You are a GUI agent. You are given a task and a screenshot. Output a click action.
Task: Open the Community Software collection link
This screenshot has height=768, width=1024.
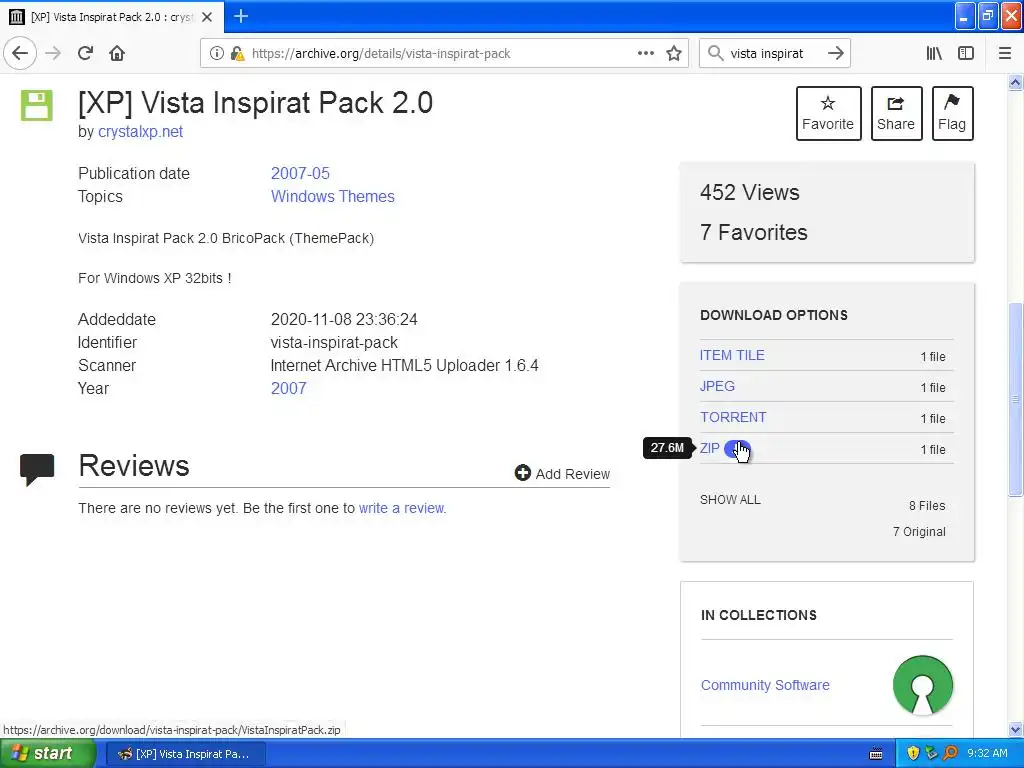point(765,685)
